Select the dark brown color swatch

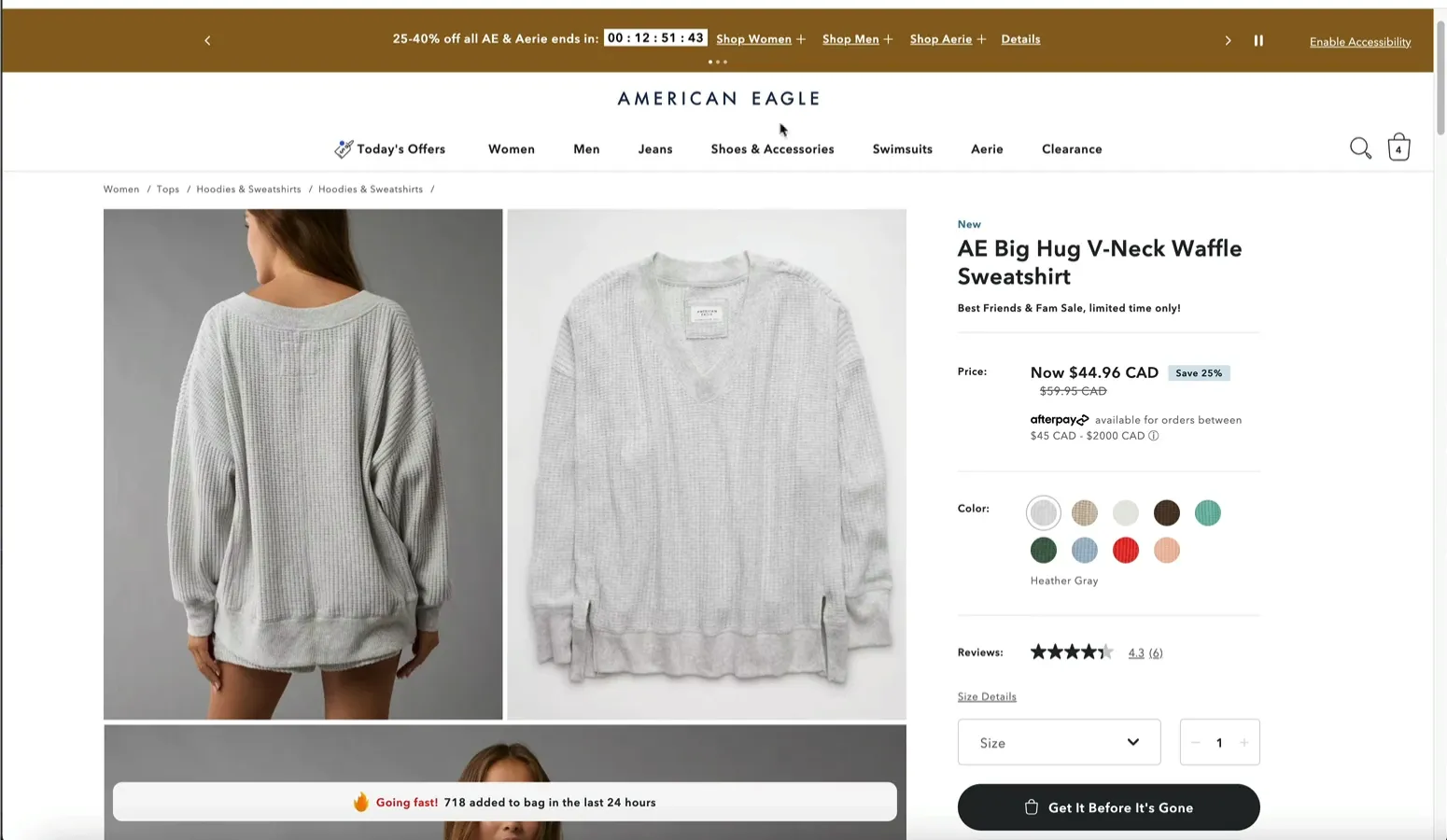click(1167, 512)
